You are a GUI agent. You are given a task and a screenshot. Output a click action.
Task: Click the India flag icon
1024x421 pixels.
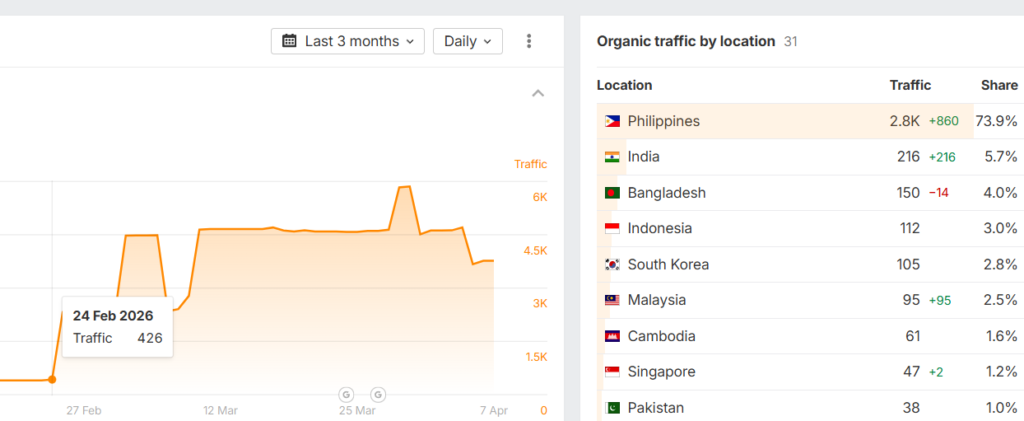[612, 157]
